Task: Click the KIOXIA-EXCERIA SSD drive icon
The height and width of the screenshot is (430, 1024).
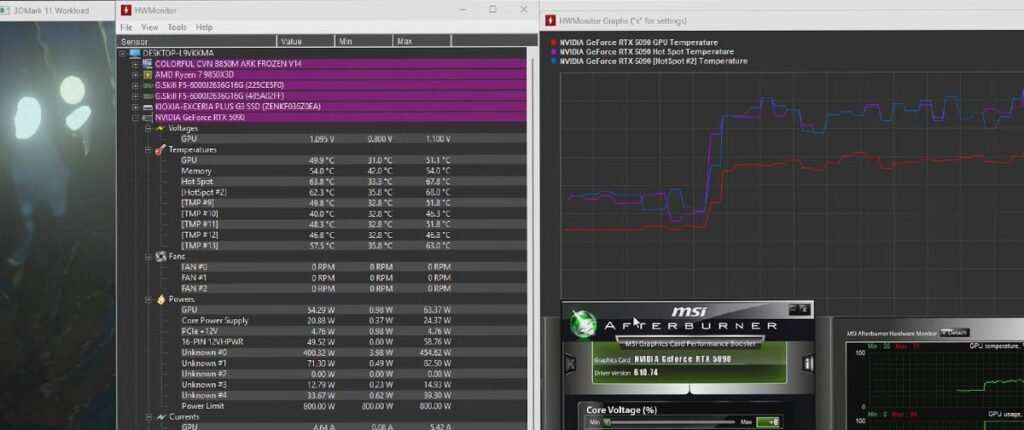Action: (x=147, y=107)
